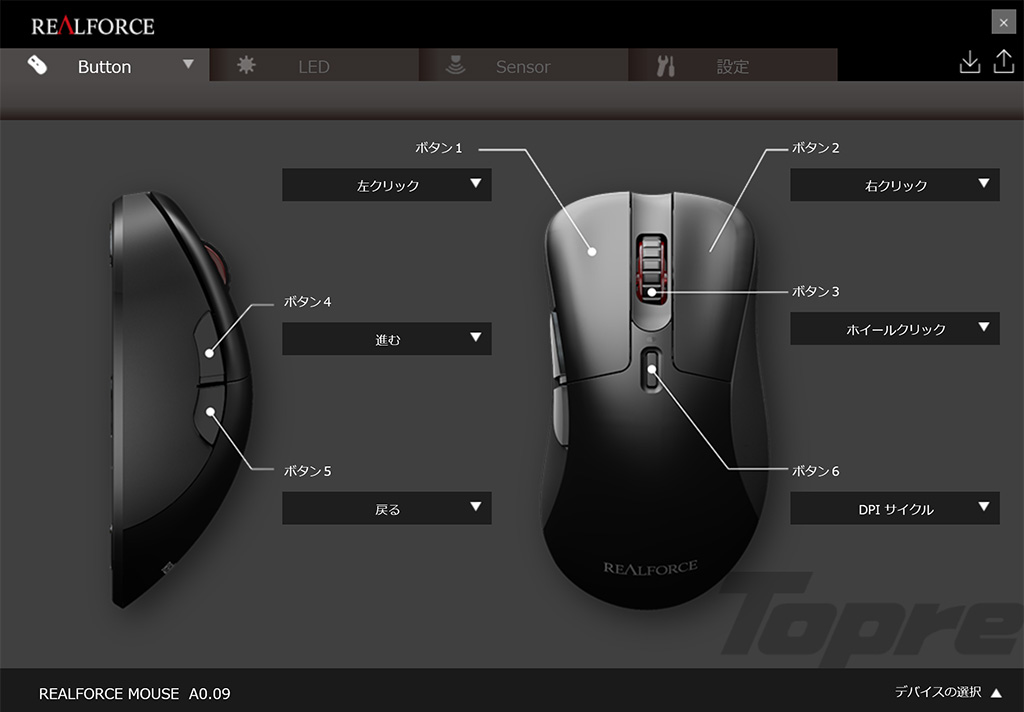Viewport: 1024px width, 712px height.
Task: Expand the Button tab dropdown arrow
Action: 188,64
